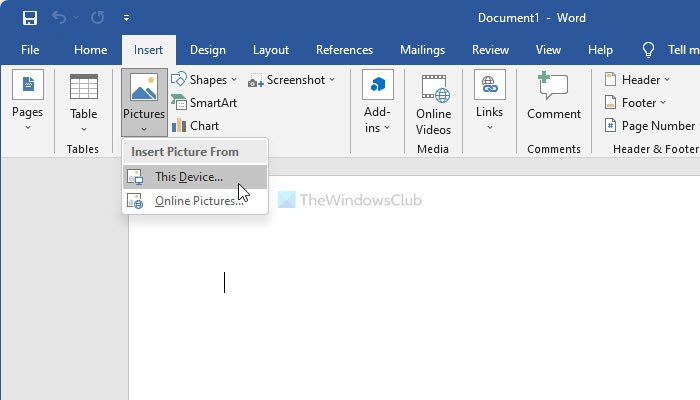Screen dimensions: 700x400
Task: Click the Table grid icon
Action: [x=83, y=87]
